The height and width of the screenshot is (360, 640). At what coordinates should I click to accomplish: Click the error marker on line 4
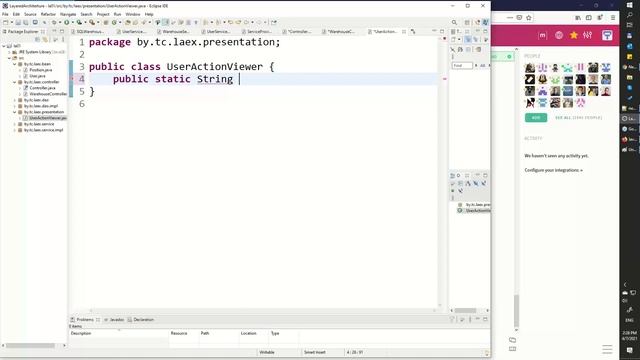(72, 79)
